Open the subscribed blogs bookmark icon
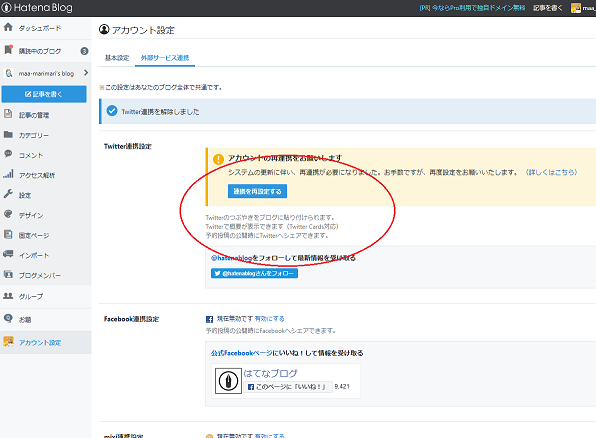The width and height of the screenshot is (596, 438). click(8, 49)
